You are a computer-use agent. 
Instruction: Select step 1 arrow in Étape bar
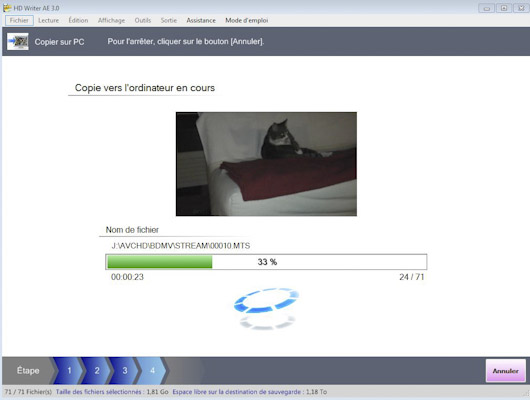tap(69, 370)
